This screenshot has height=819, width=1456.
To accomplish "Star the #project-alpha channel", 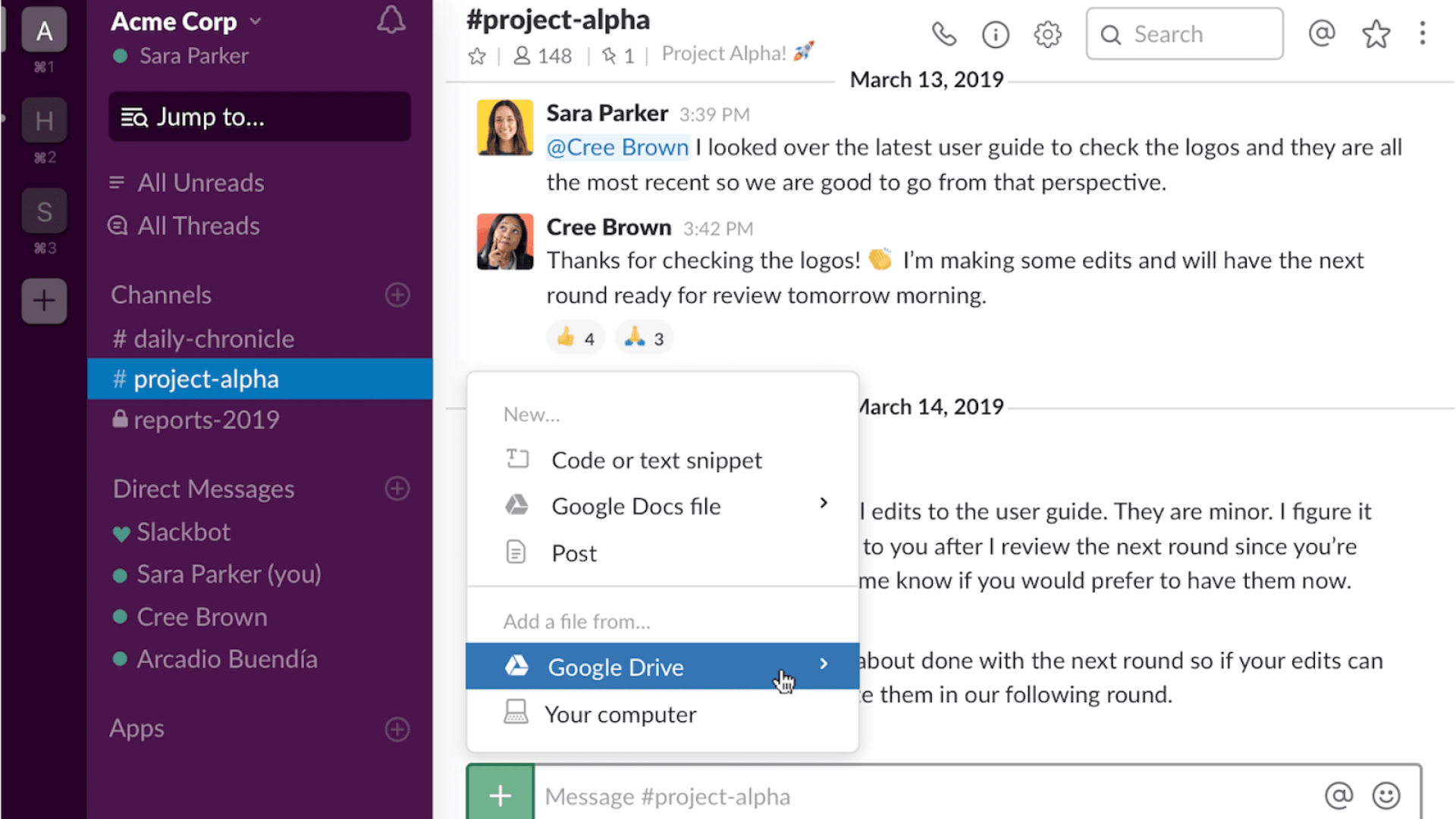I will point(477,56).
